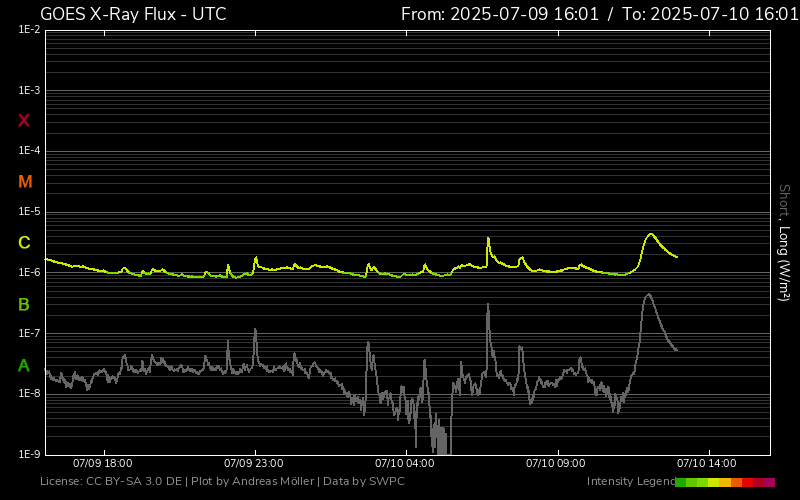Click the 1E-8 y-axis label
Image resolution: width=800 pixels, height=500 pixels.
pyautogui.click(x=29, y=394)
